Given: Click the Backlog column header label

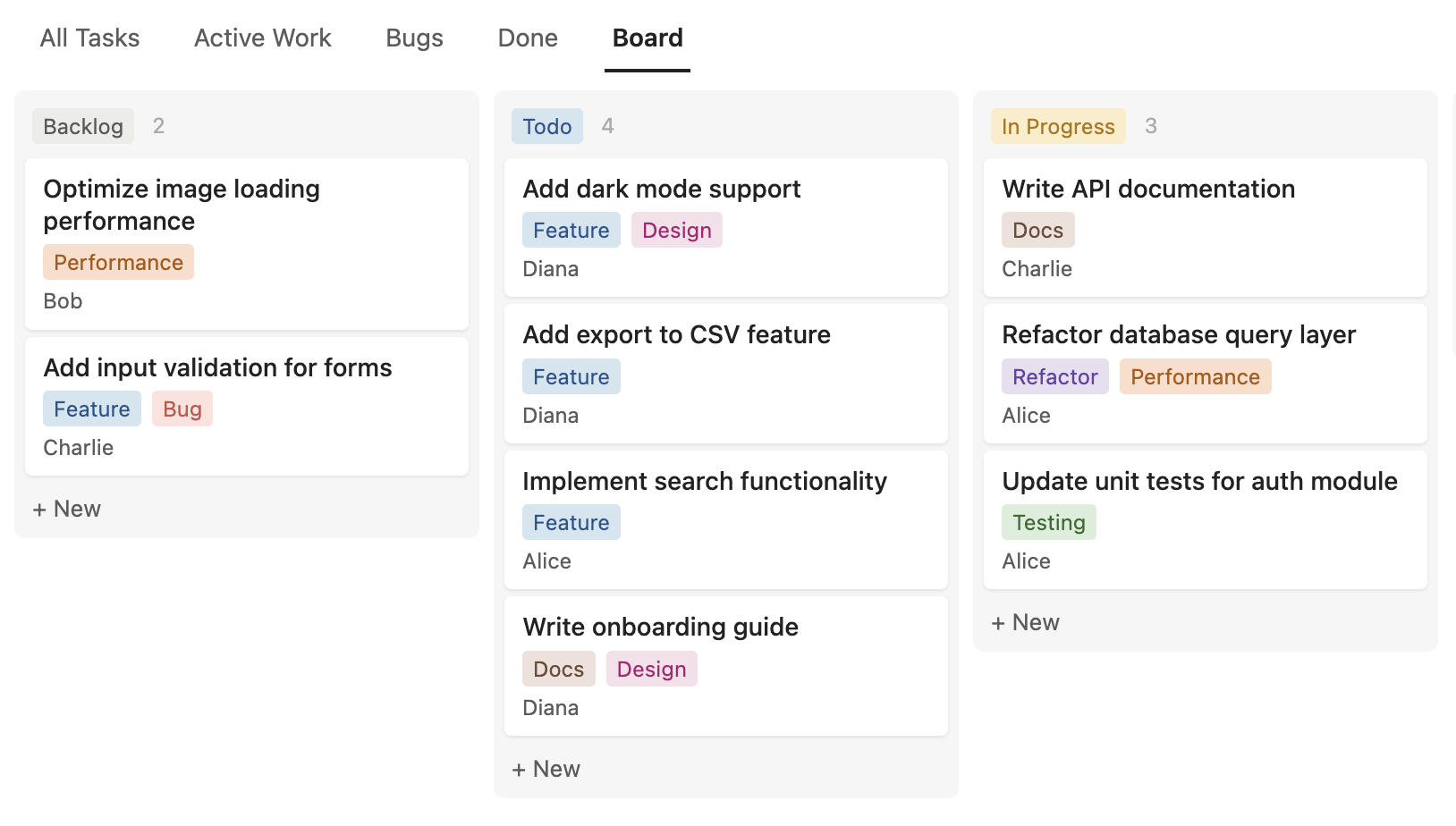Looking at the screenshot, I should (83, 127).
